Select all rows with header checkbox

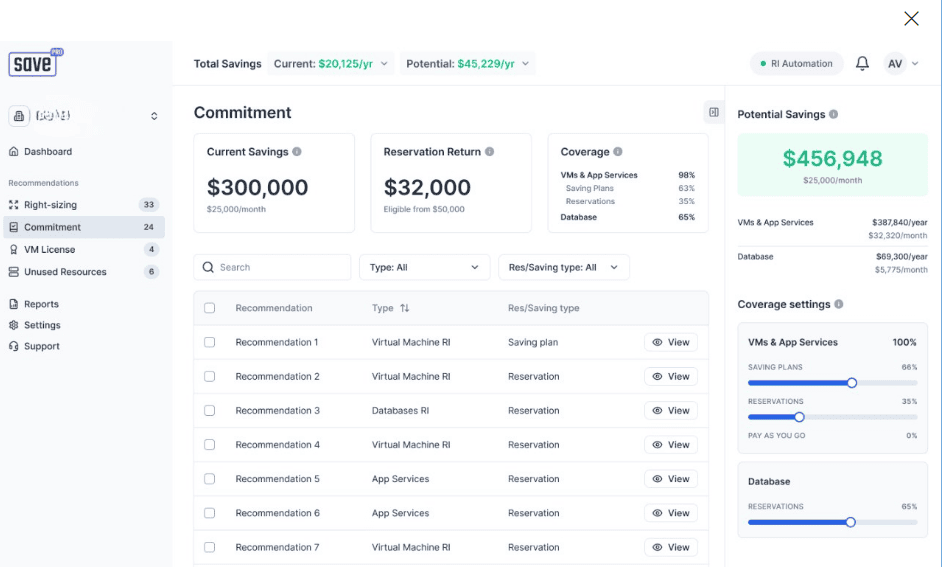(x=210, y=308)
